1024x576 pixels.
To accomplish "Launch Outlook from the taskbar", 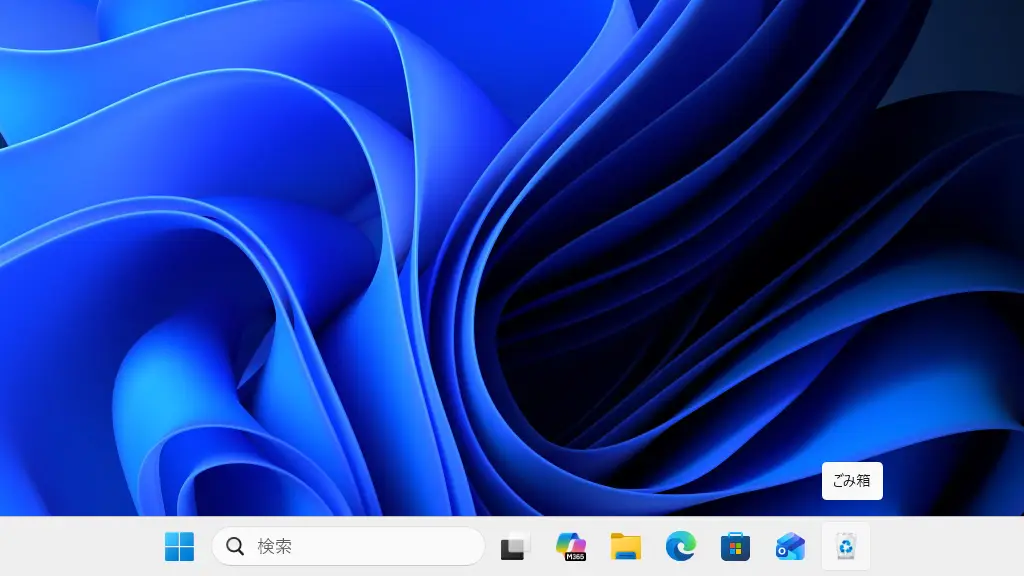I will pos(790,546).
